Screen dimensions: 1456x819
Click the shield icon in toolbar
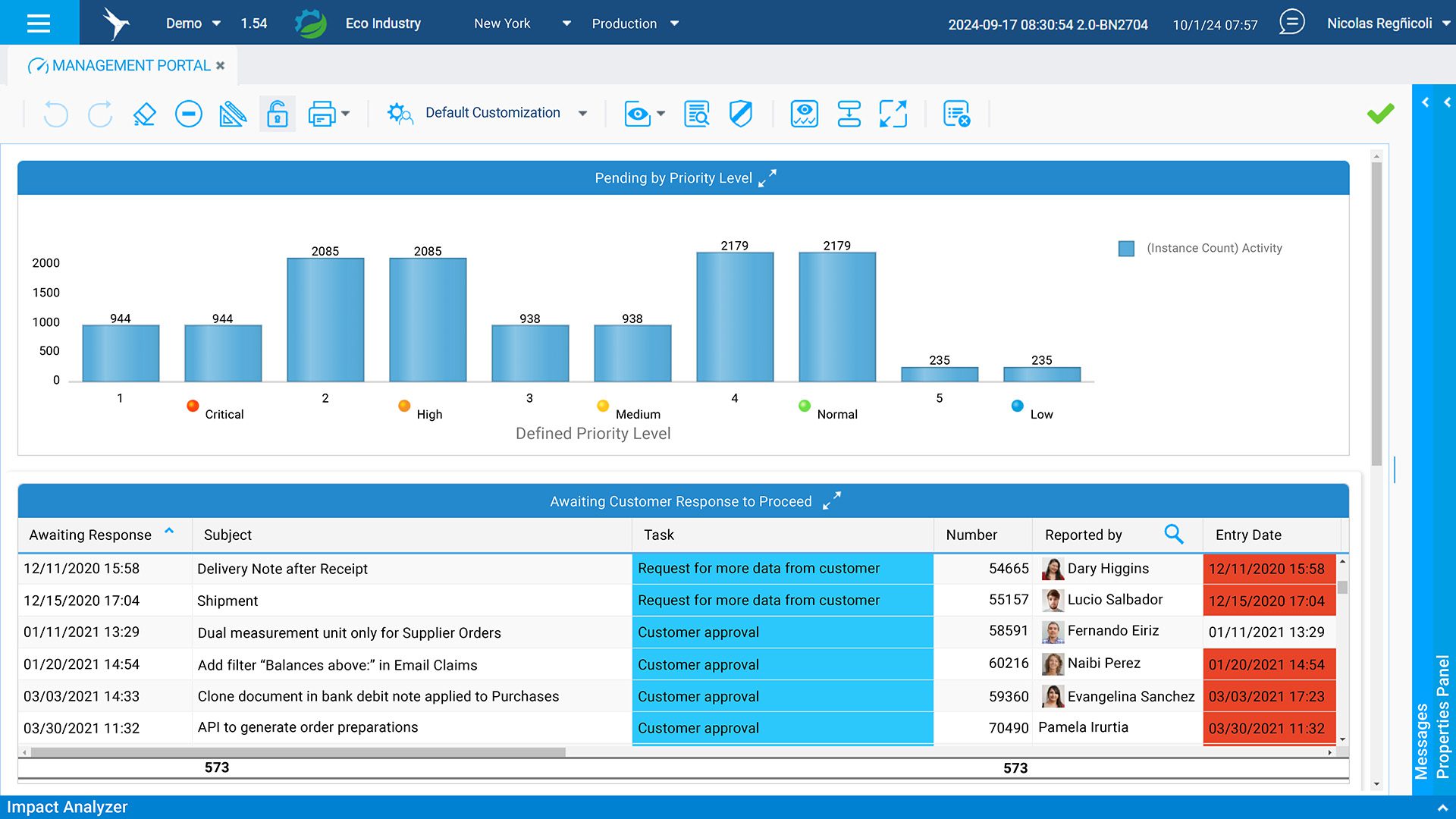point(740,114)
